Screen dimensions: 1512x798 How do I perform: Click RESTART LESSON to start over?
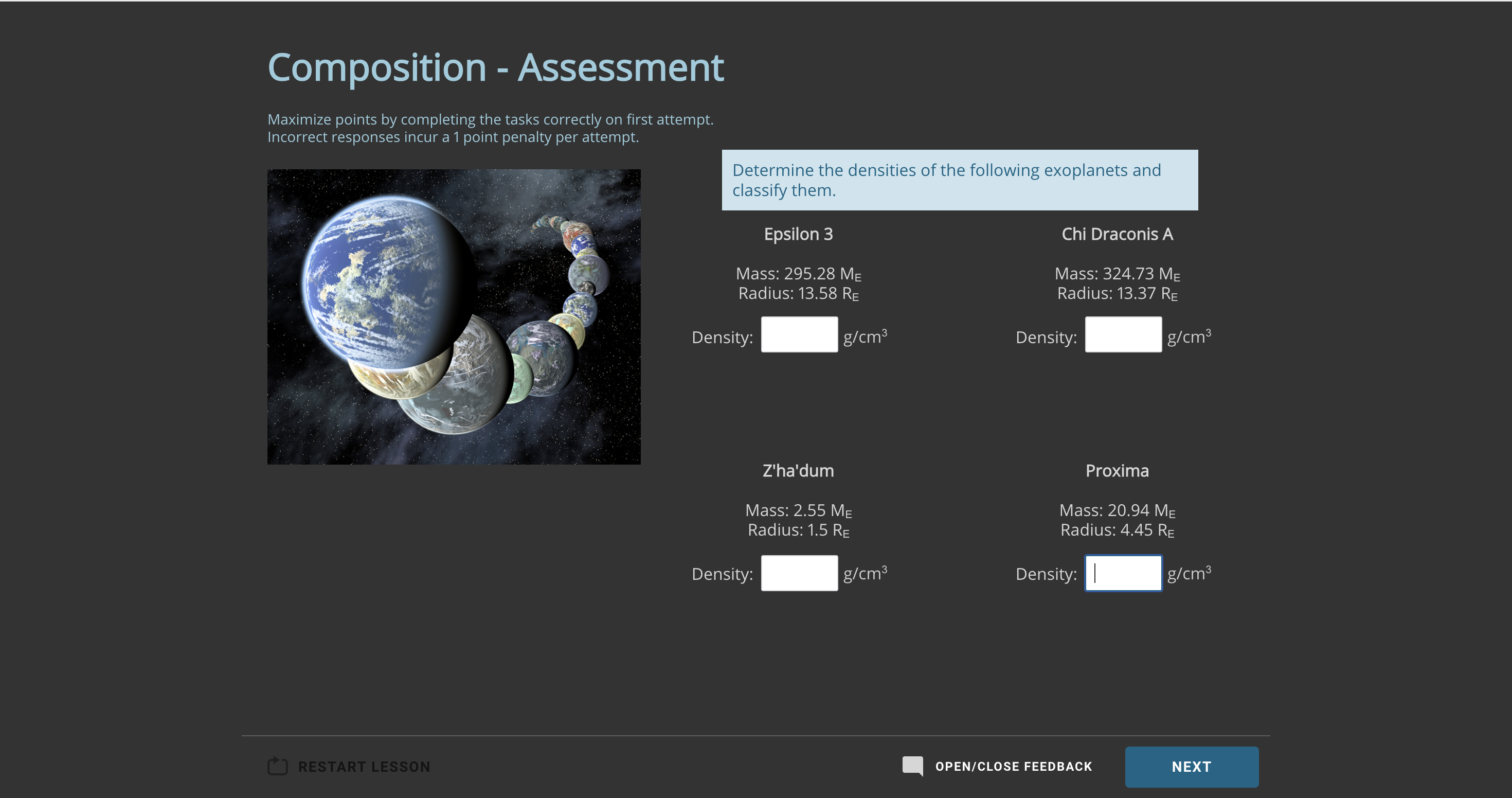click(x=364, y=766)
